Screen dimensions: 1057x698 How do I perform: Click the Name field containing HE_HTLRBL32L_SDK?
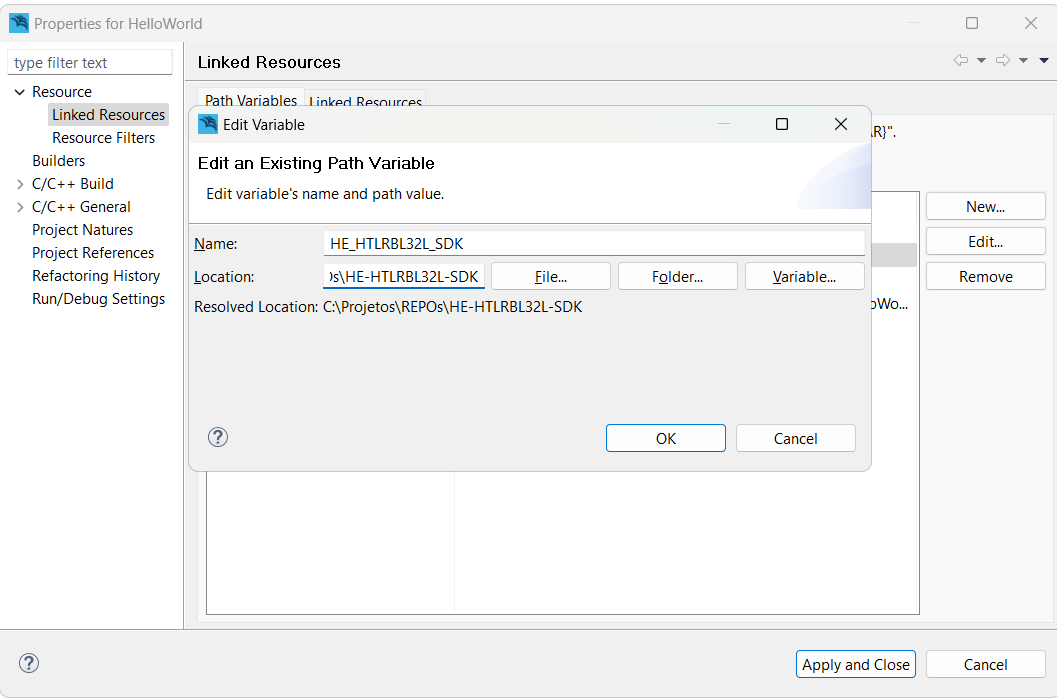[x=595, y=243]
